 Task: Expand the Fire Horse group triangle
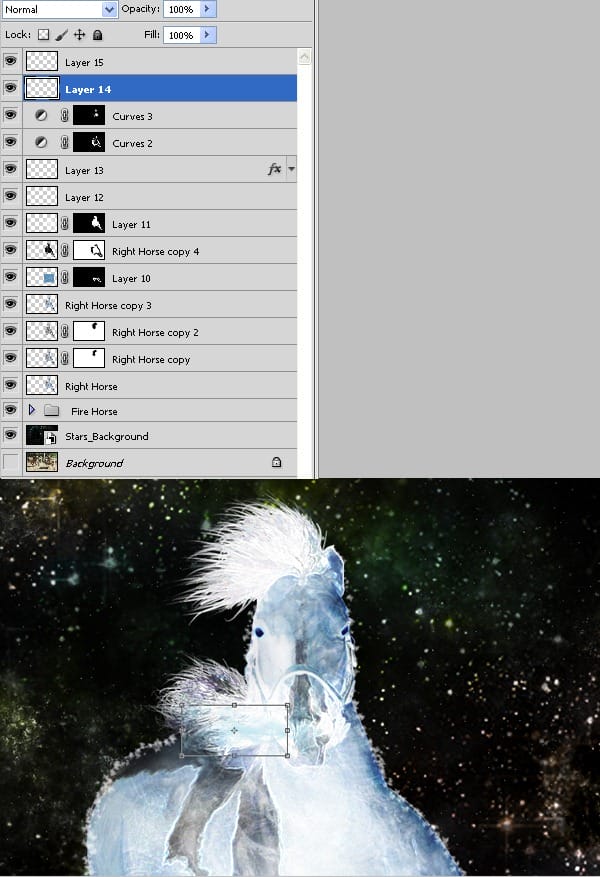pos(32,411)
